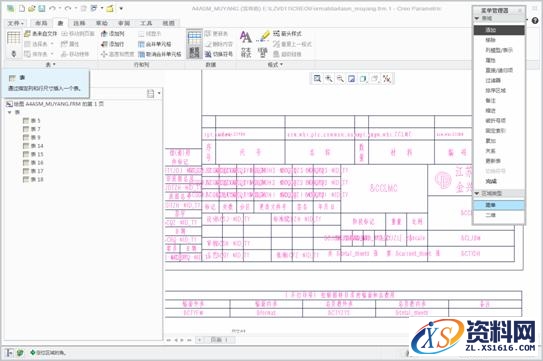Screen dimensions: 543x361
Task: Click the green status bar icon beside it
Action: (x=20, y=353)
